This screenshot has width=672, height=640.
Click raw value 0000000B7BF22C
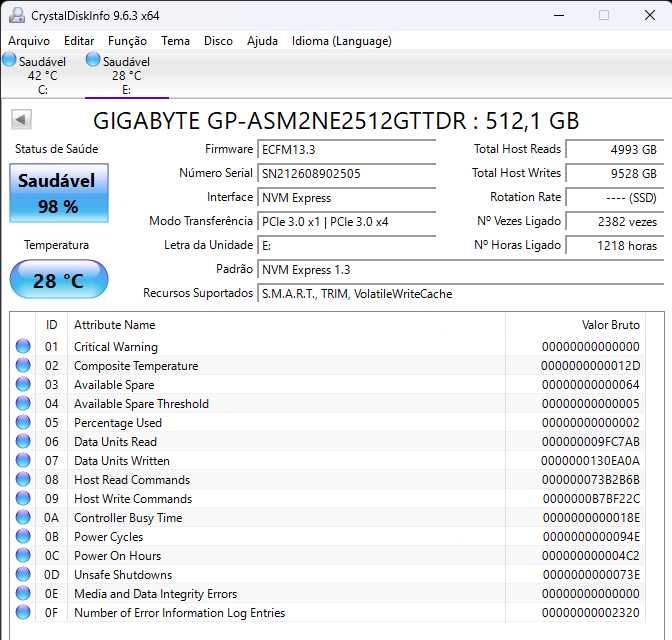point(591,499)
